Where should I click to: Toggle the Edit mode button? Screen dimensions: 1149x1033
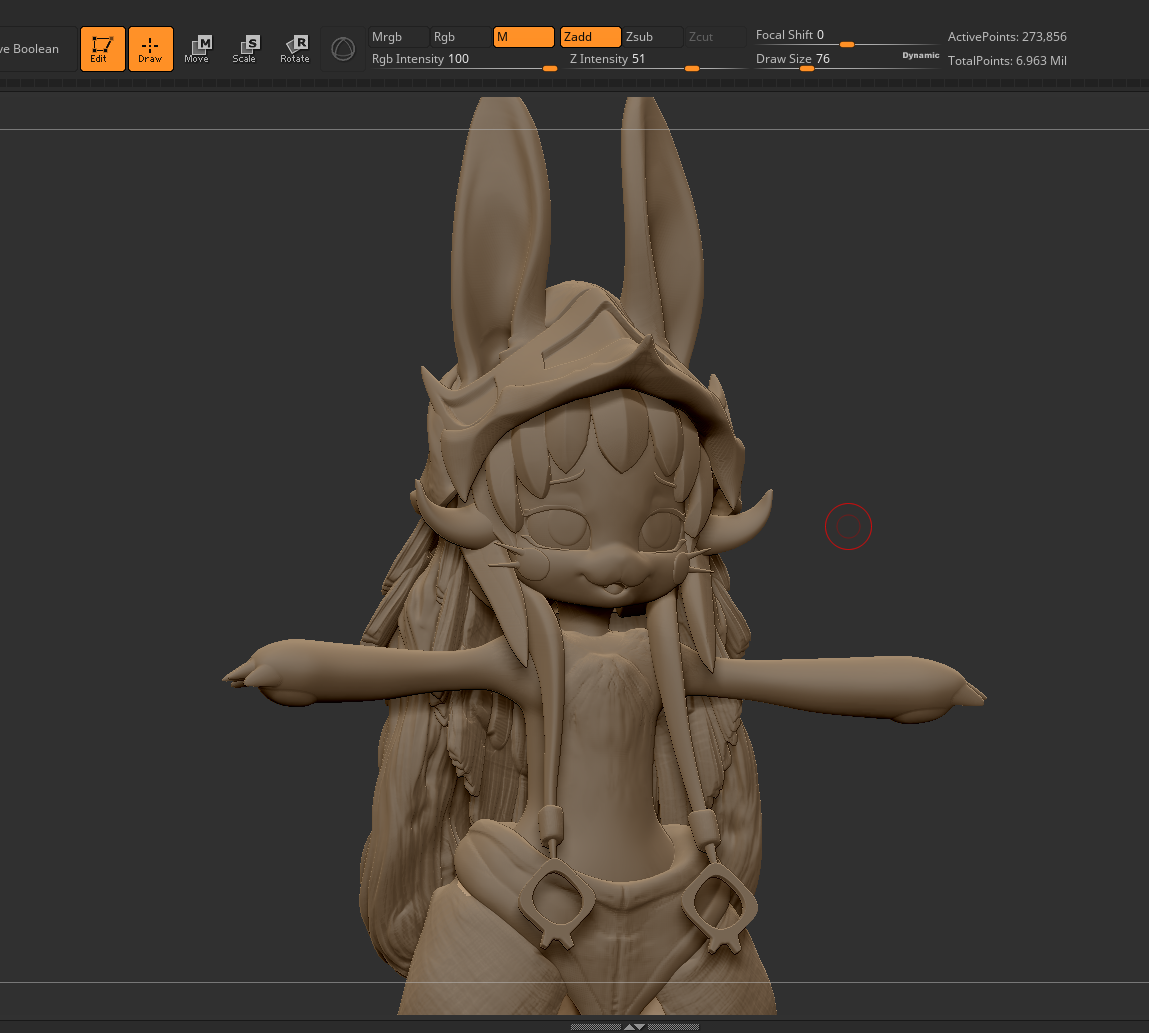click(x=103, y=49)
